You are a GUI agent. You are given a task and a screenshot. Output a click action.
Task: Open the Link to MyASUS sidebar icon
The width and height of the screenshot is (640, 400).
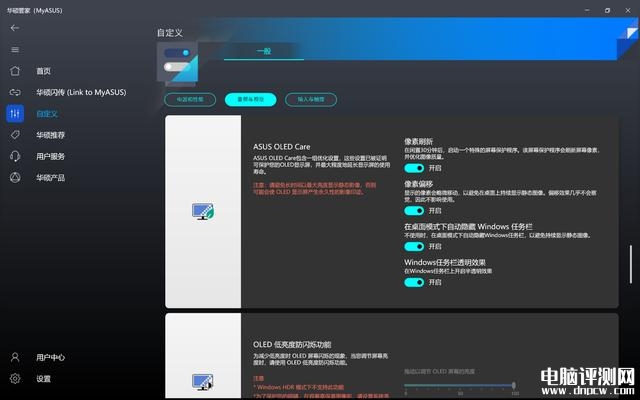(x=15, y=92)
